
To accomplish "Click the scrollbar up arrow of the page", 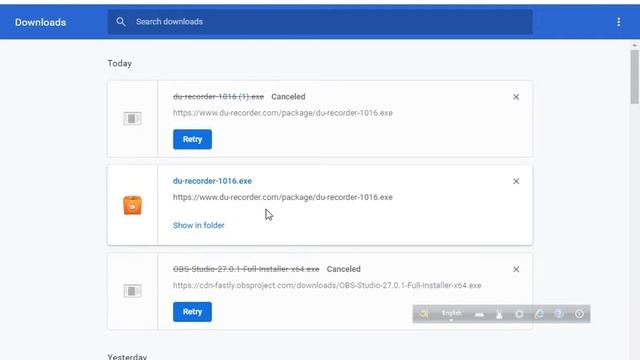I will 634,45.
